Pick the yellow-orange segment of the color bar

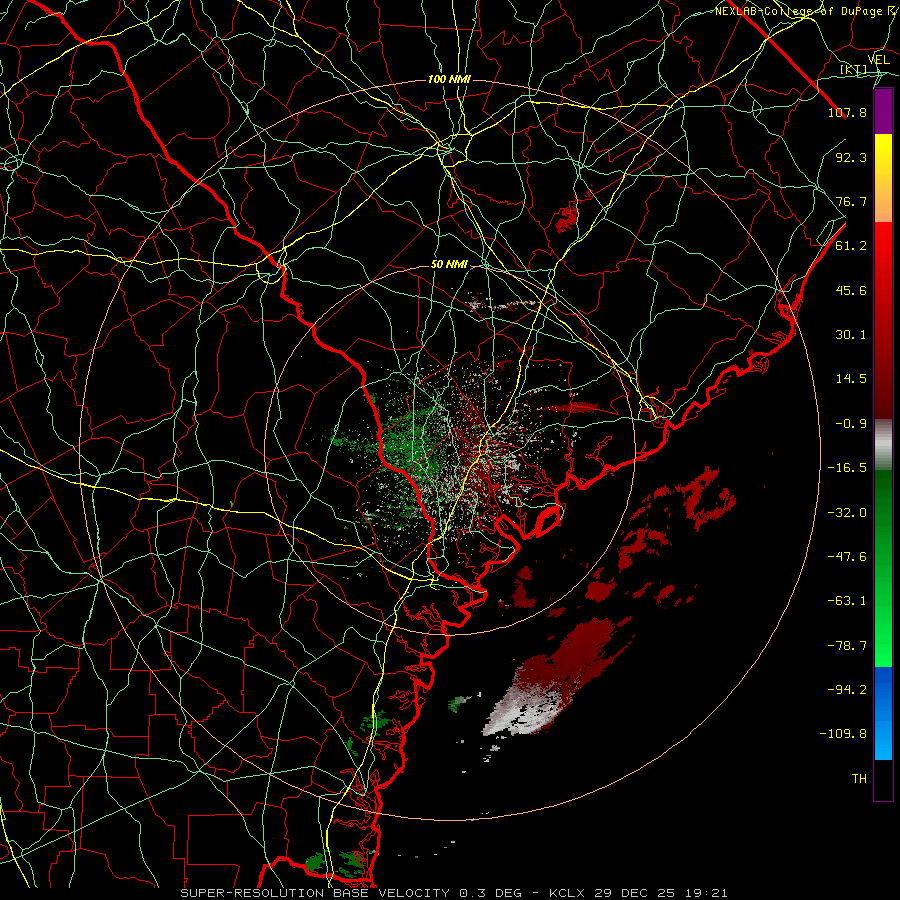tap(883, 178)
